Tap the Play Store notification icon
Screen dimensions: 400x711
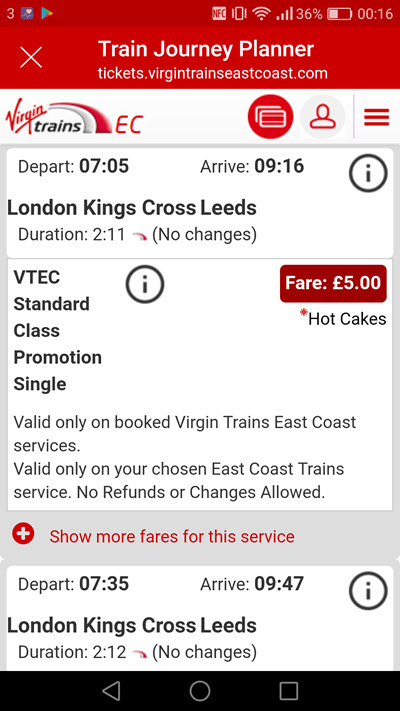tap(47, 14)
